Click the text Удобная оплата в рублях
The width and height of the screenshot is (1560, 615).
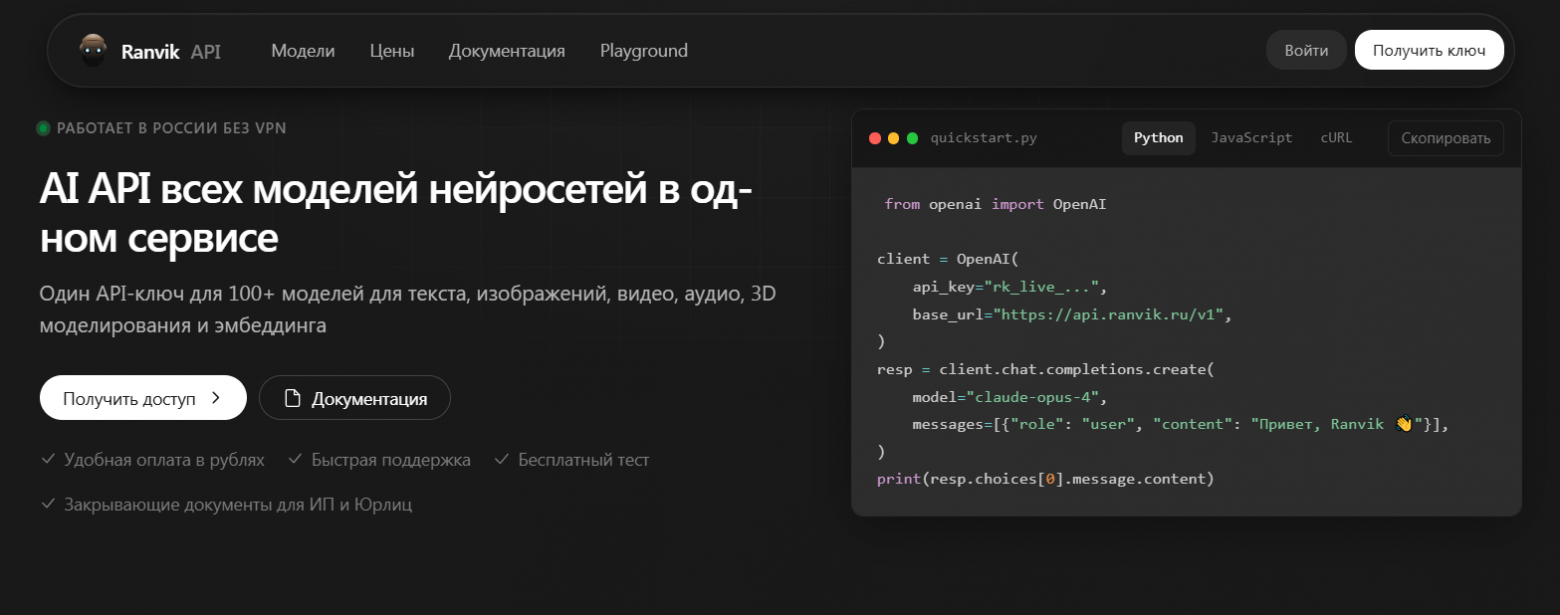pos(164,460)
